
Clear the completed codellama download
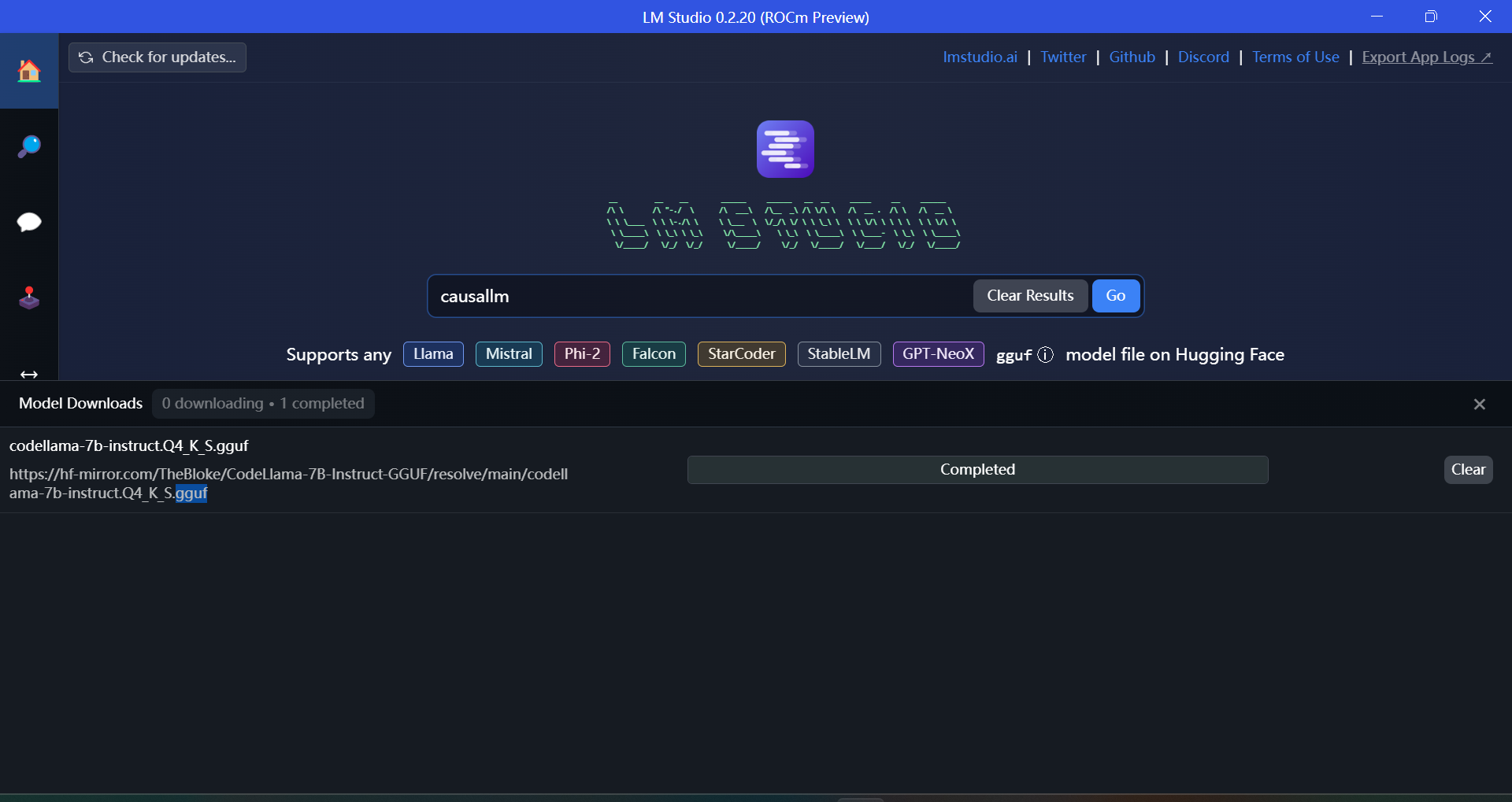tap(1468, 470)
